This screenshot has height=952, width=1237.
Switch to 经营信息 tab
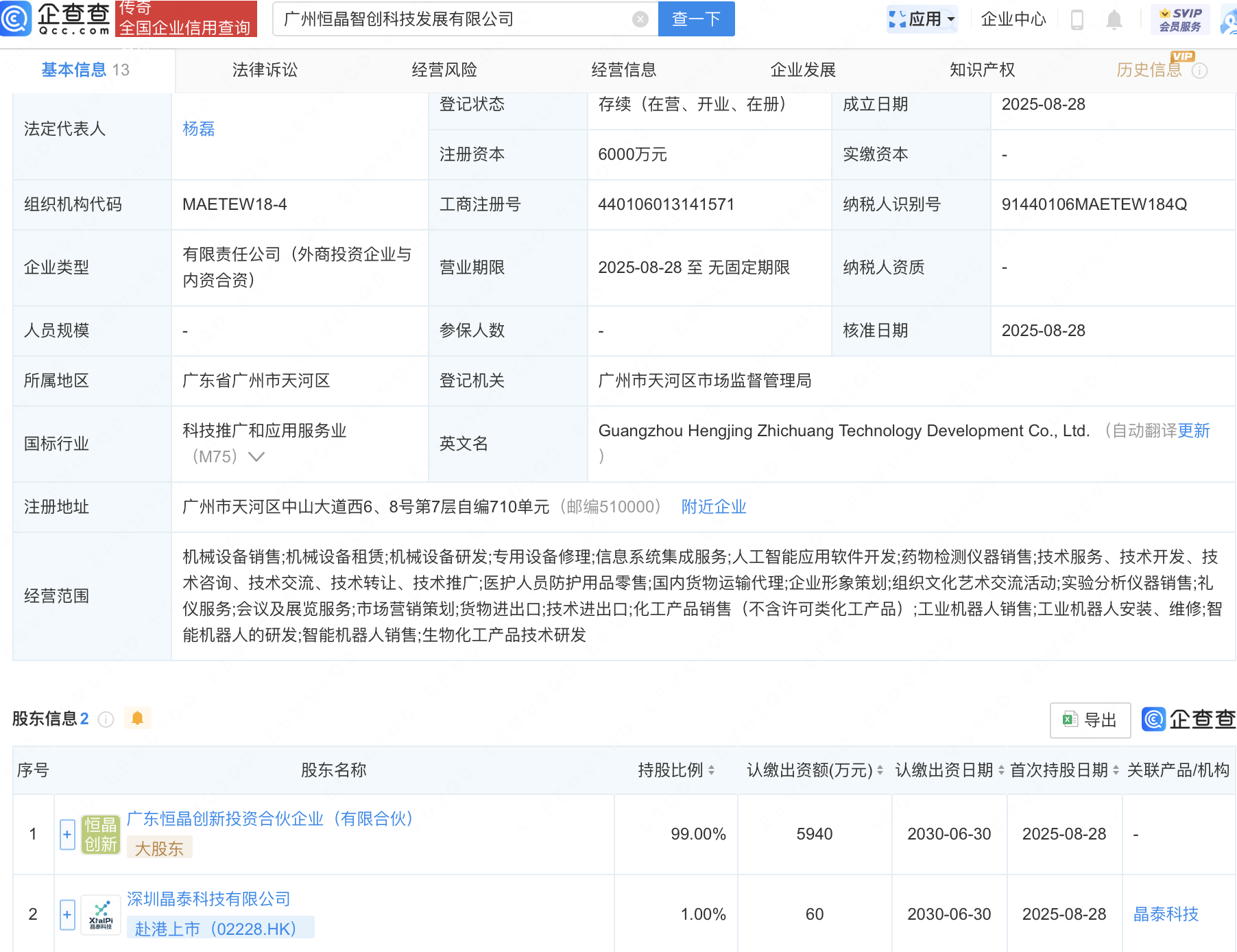624,70
